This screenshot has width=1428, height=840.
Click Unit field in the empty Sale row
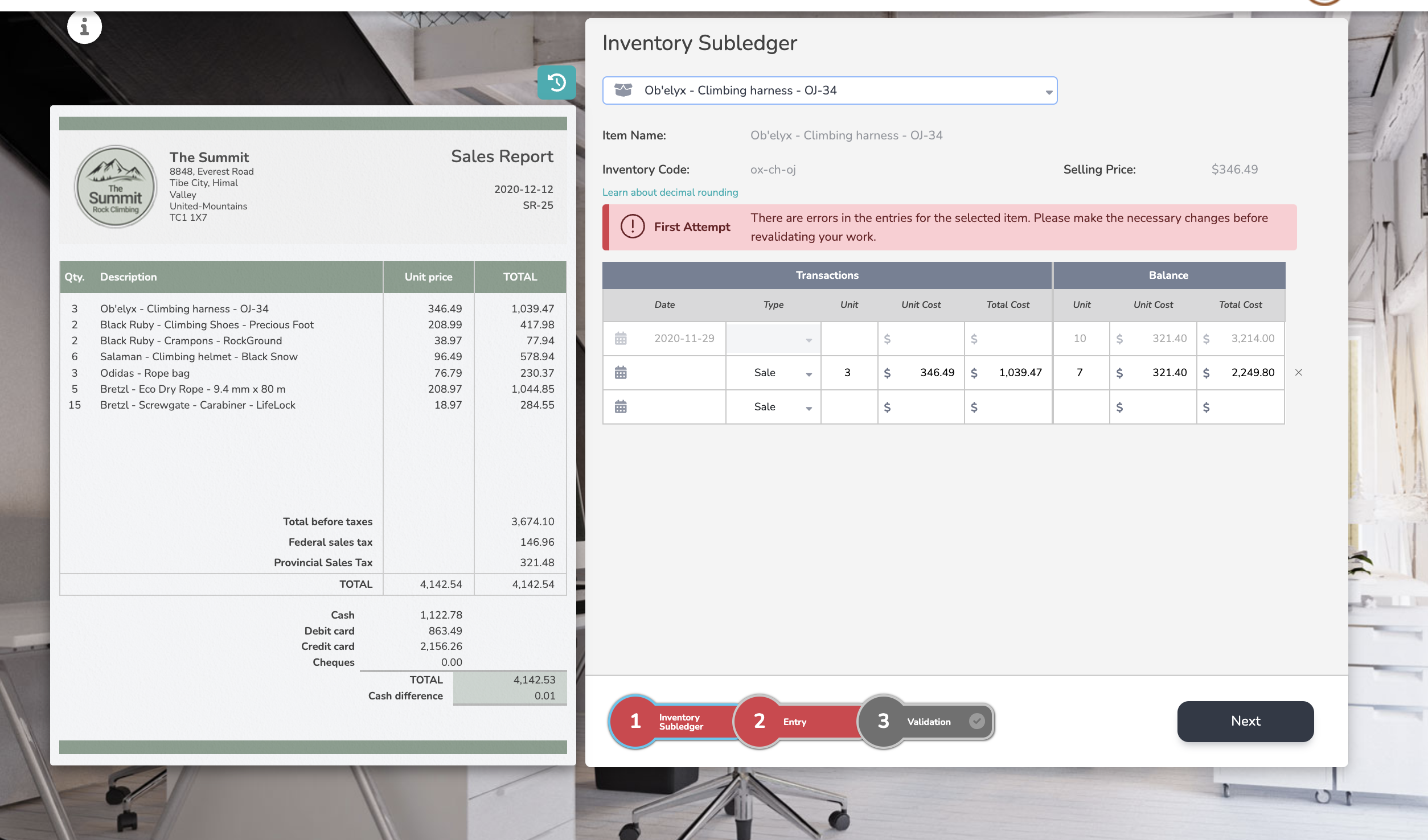pos(849,407)
